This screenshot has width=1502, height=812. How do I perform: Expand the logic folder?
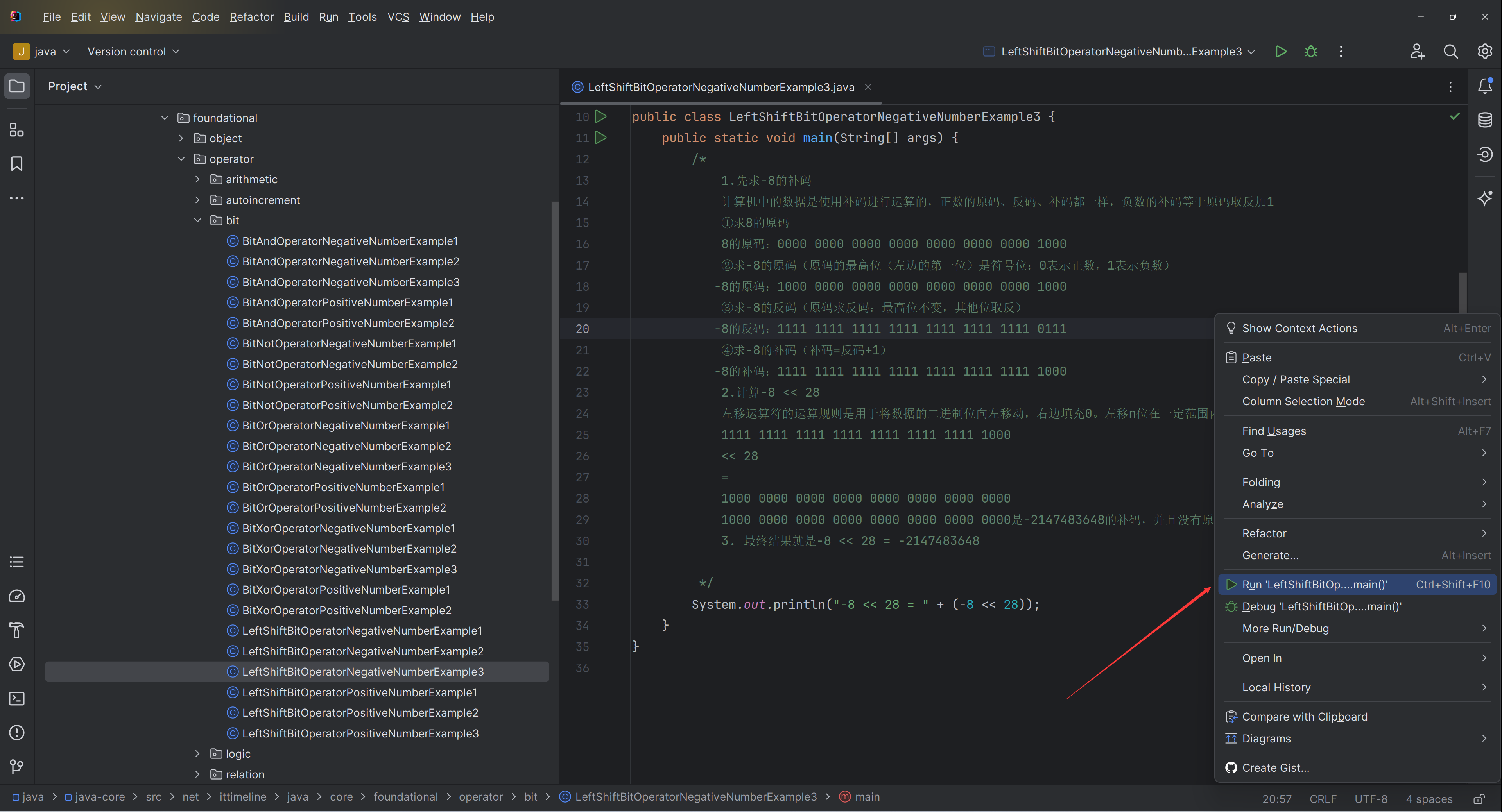pyautogui.click(x=198, y=754)
